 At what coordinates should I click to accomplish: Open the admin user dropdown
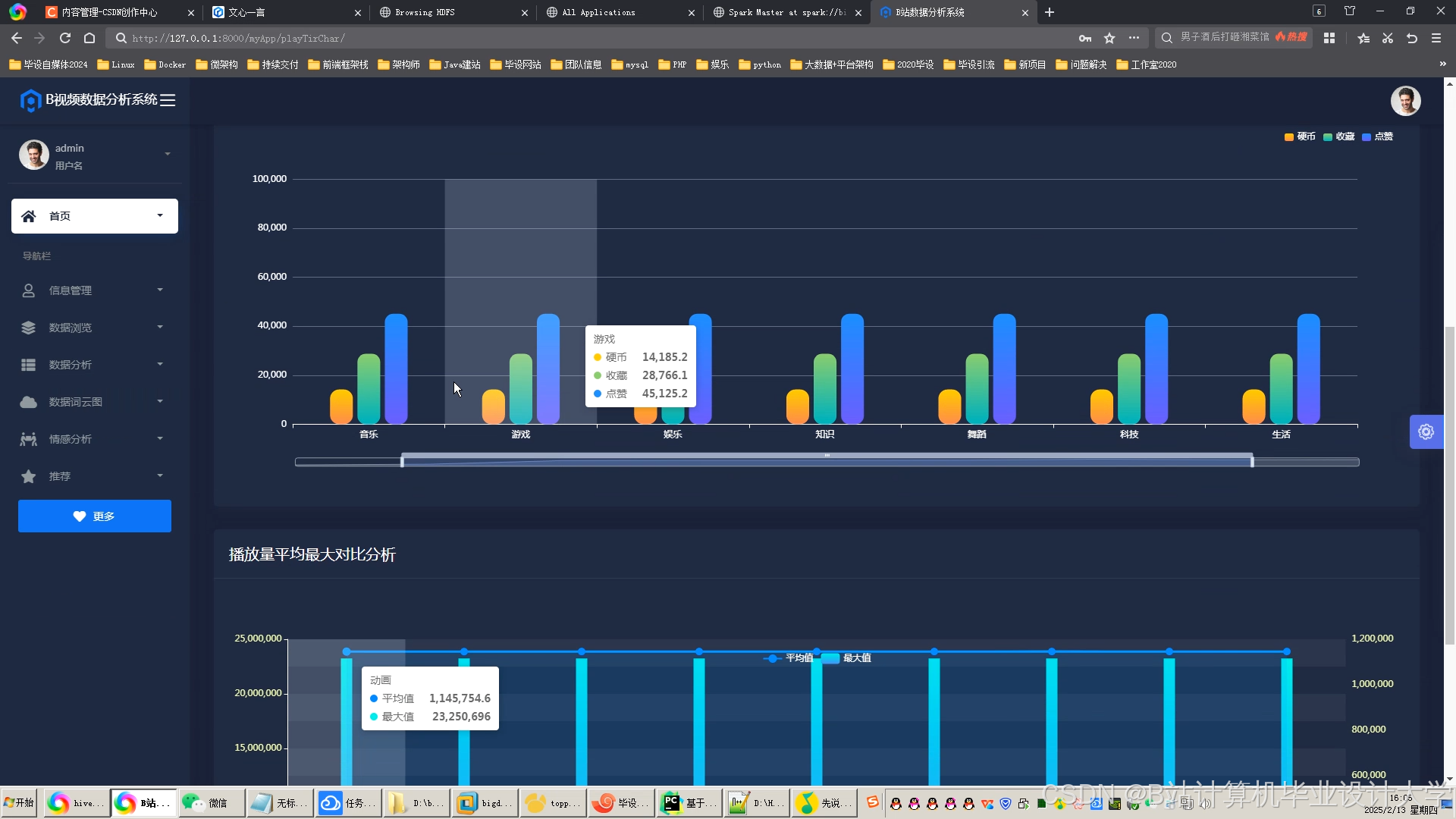tap(167, 155)
